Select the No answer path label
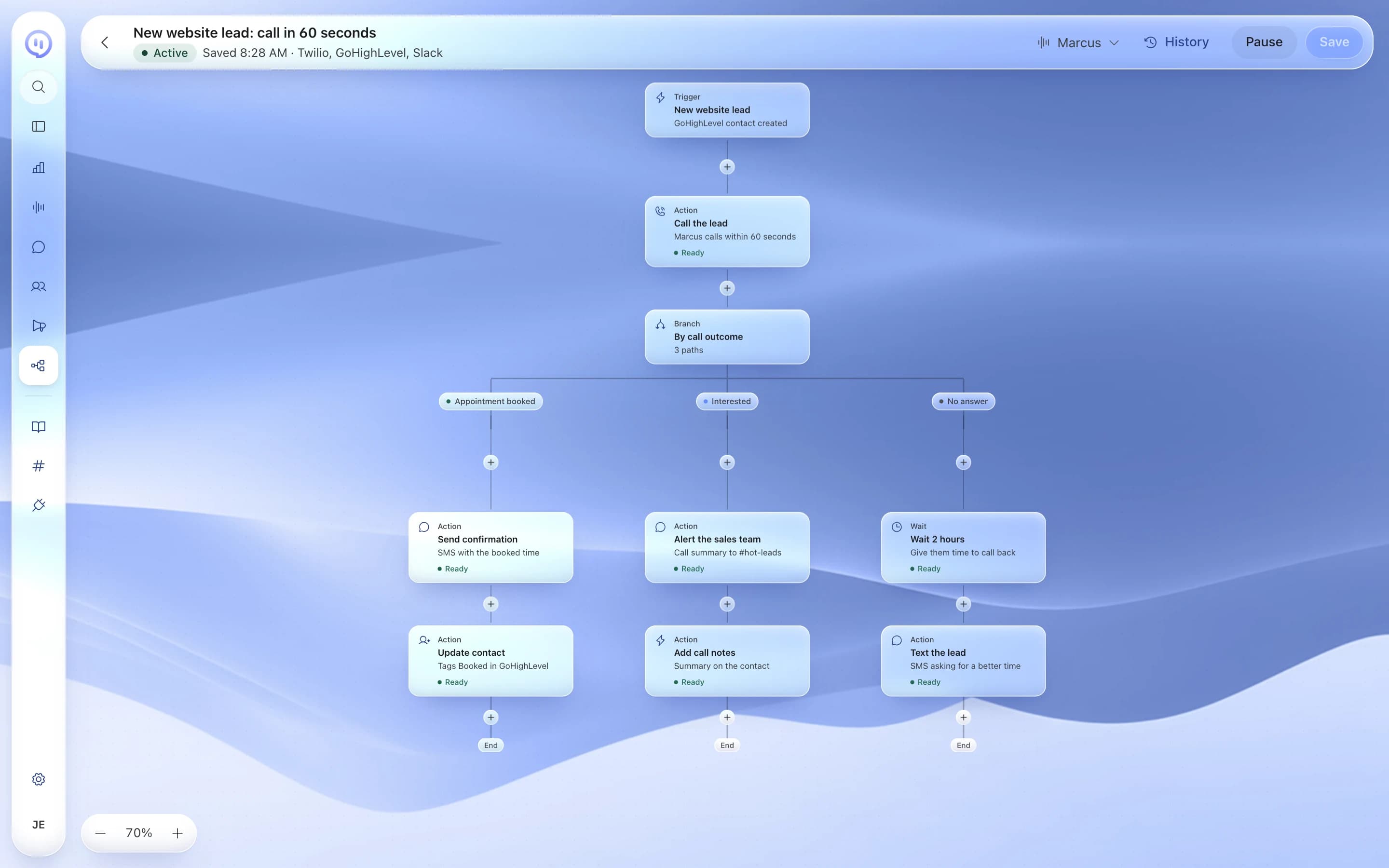 click(963, 401)
